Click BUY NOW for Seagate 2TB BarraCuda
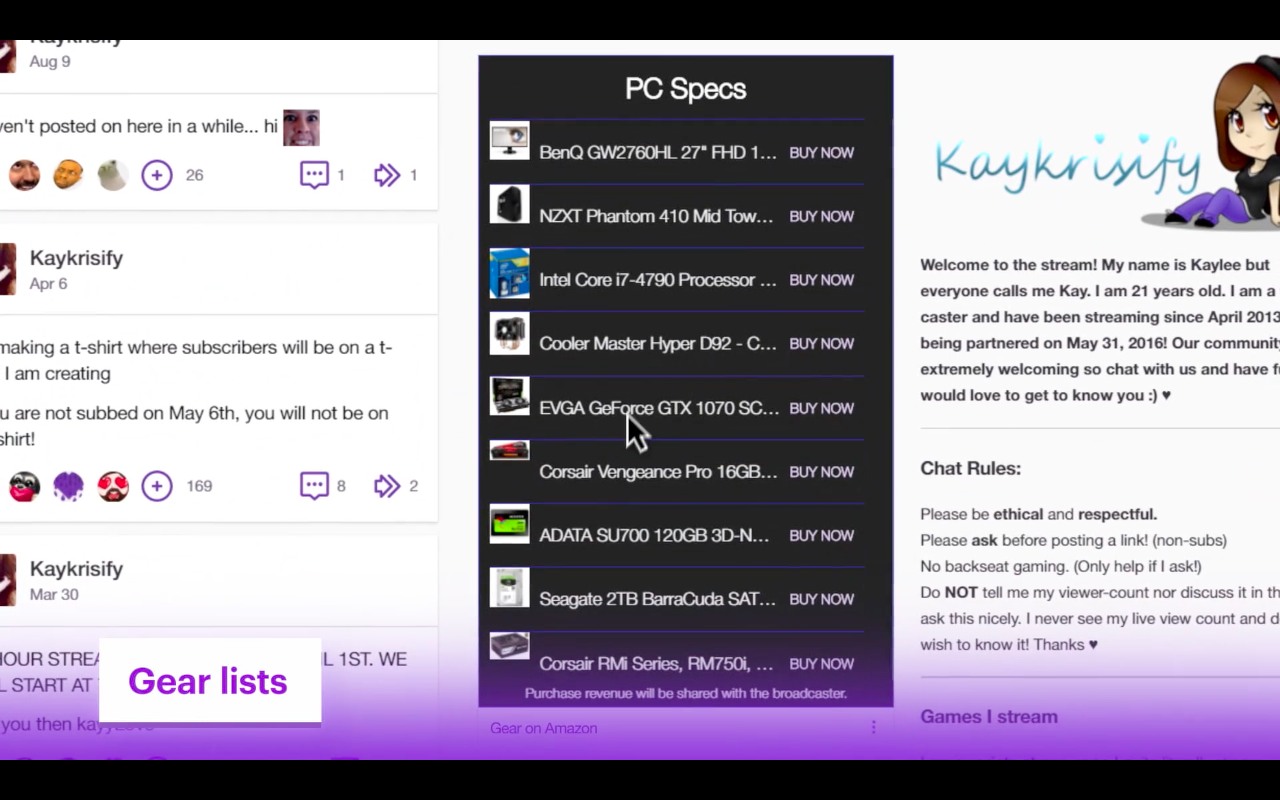 [821, 599]
